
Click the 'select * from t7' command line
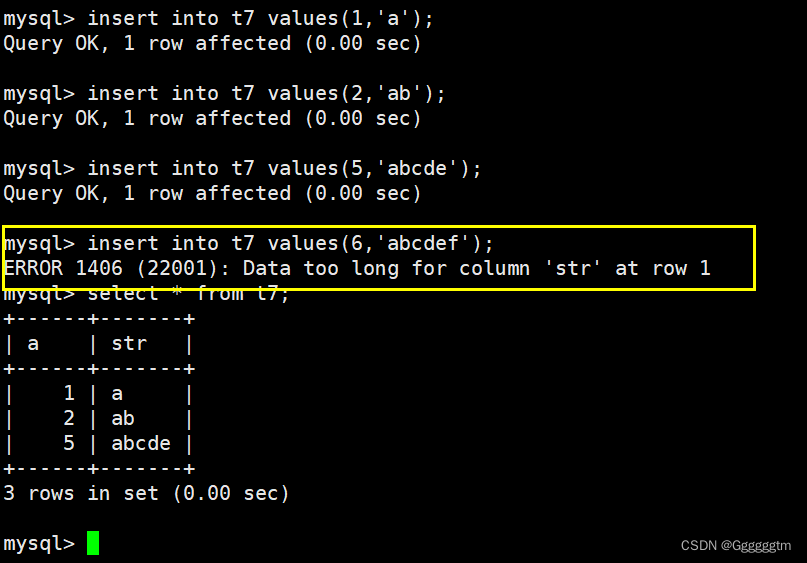(x=147, y=293)
